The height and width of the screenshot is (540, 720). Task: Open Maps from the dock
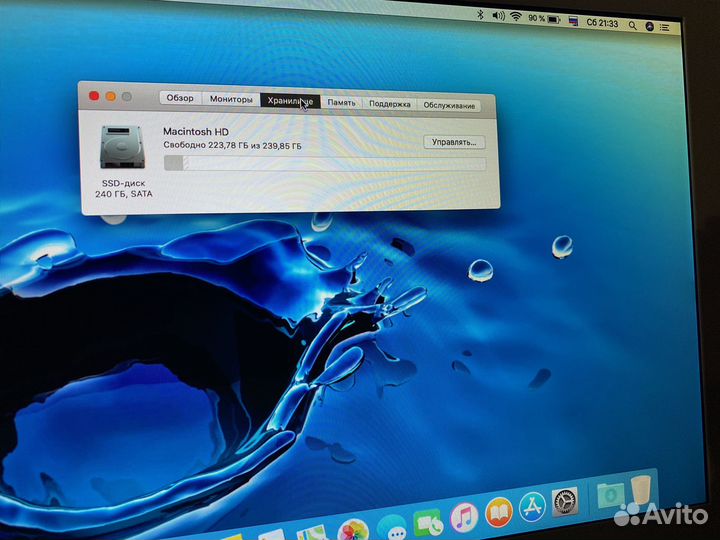tap(313, 534)
